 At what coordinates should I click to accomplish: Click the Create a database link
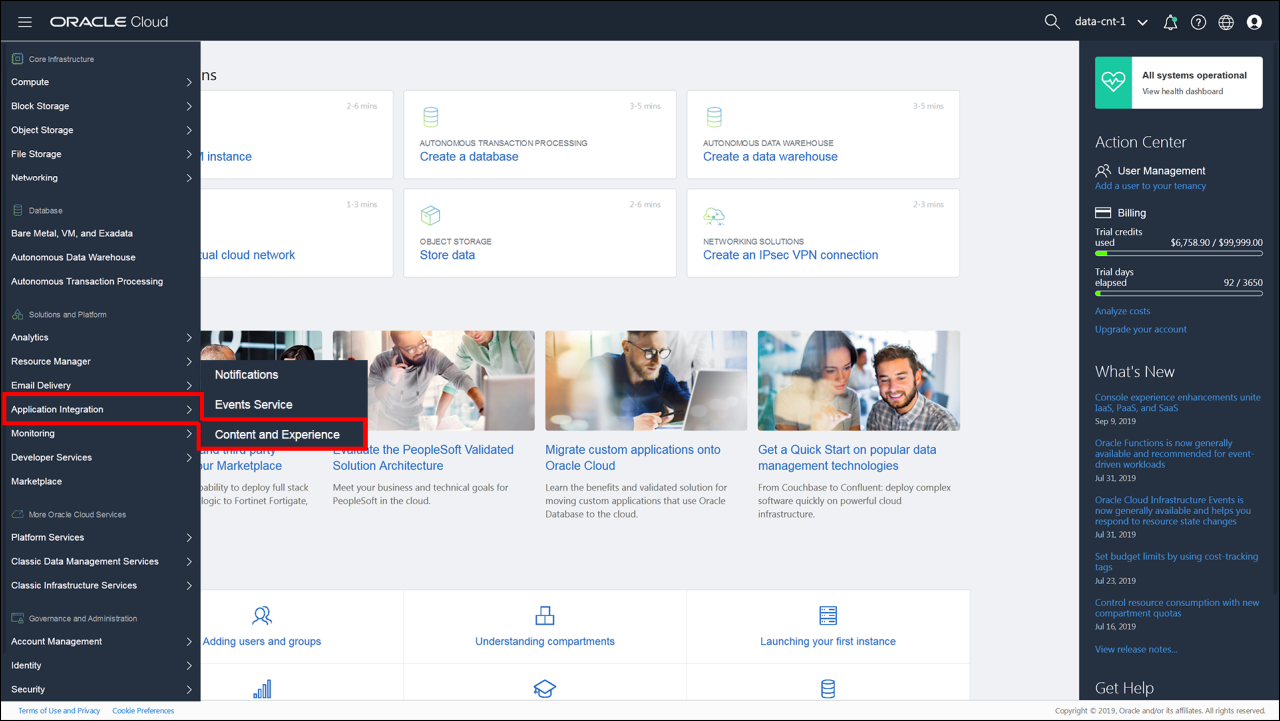tap(469, 157)
